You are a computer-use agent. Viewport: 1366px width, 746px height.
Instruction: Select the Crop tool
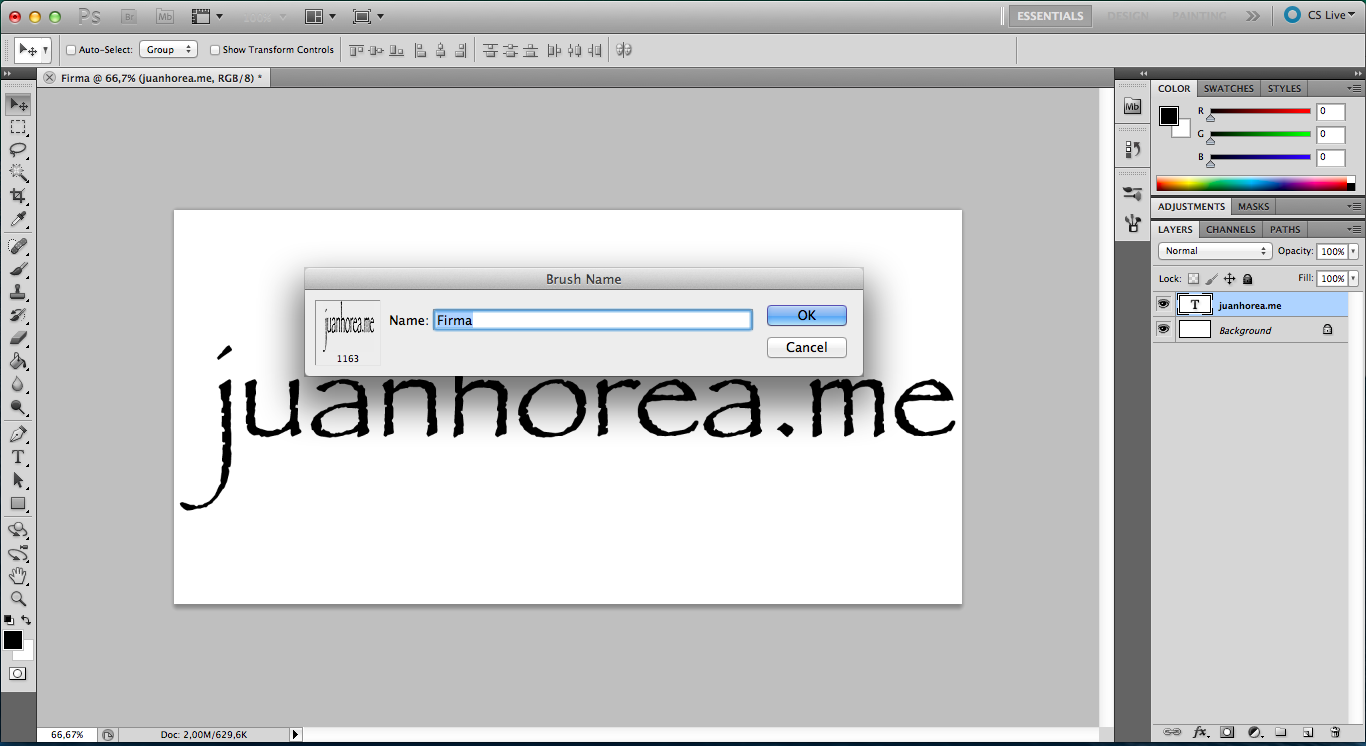pos(18,196)
